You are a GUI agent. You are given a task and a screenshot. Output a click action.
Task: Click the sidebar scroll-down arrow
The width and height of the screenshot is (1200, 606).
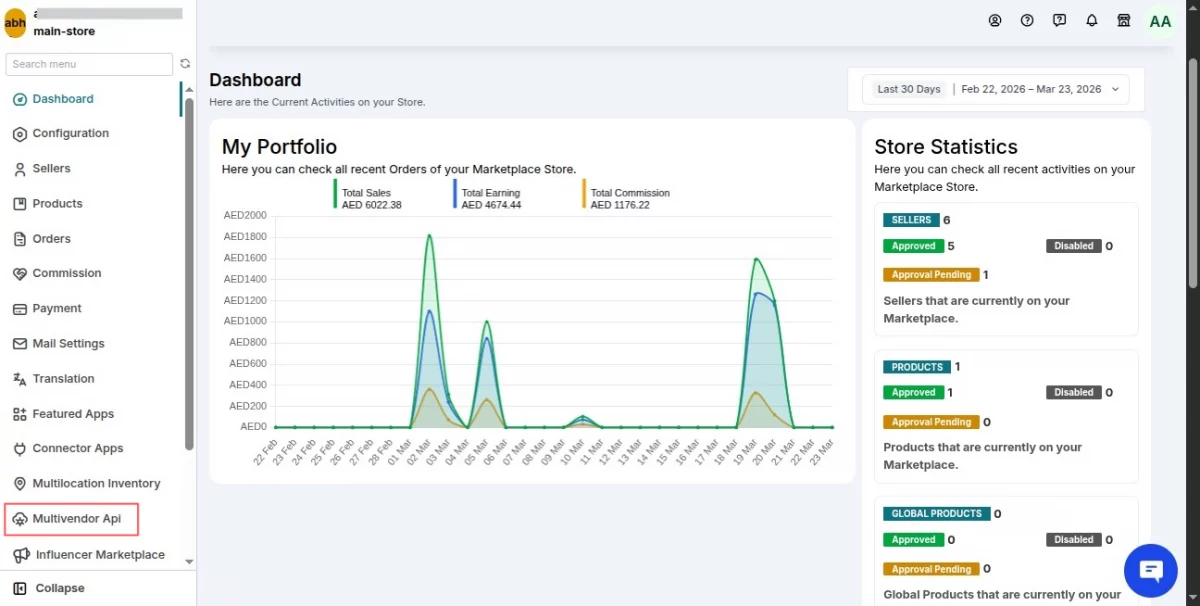(189, 563)
